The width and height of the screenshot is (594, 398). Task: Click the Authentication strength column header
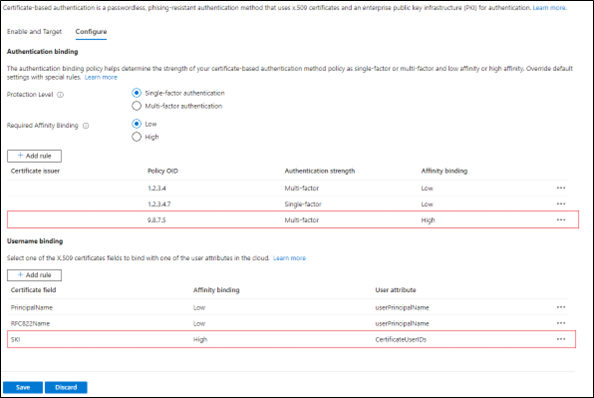pos(320,171)
